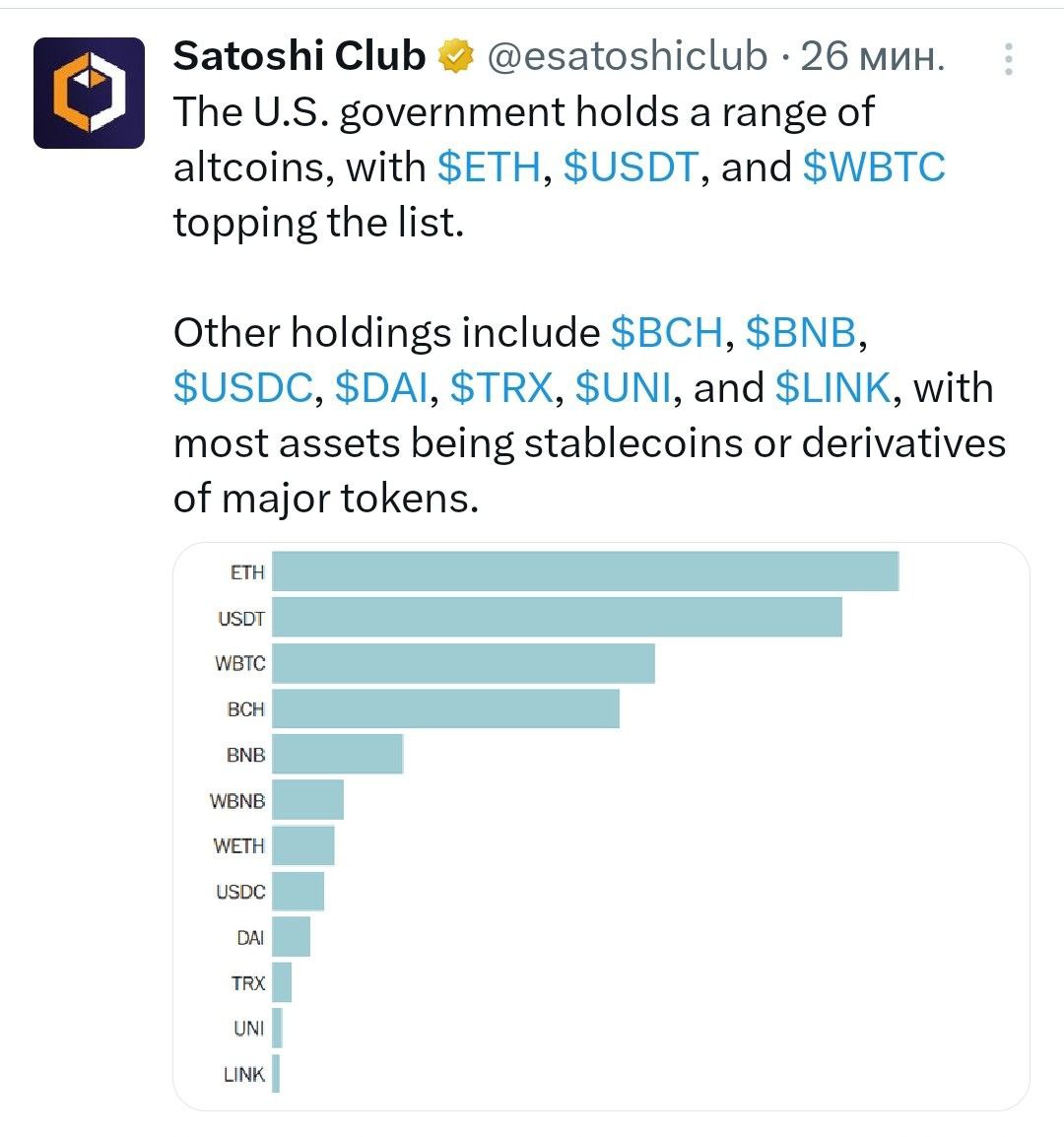Click the ETH bar in the chart
Screen dimensions: 1064x1137
tap(585, 571)
